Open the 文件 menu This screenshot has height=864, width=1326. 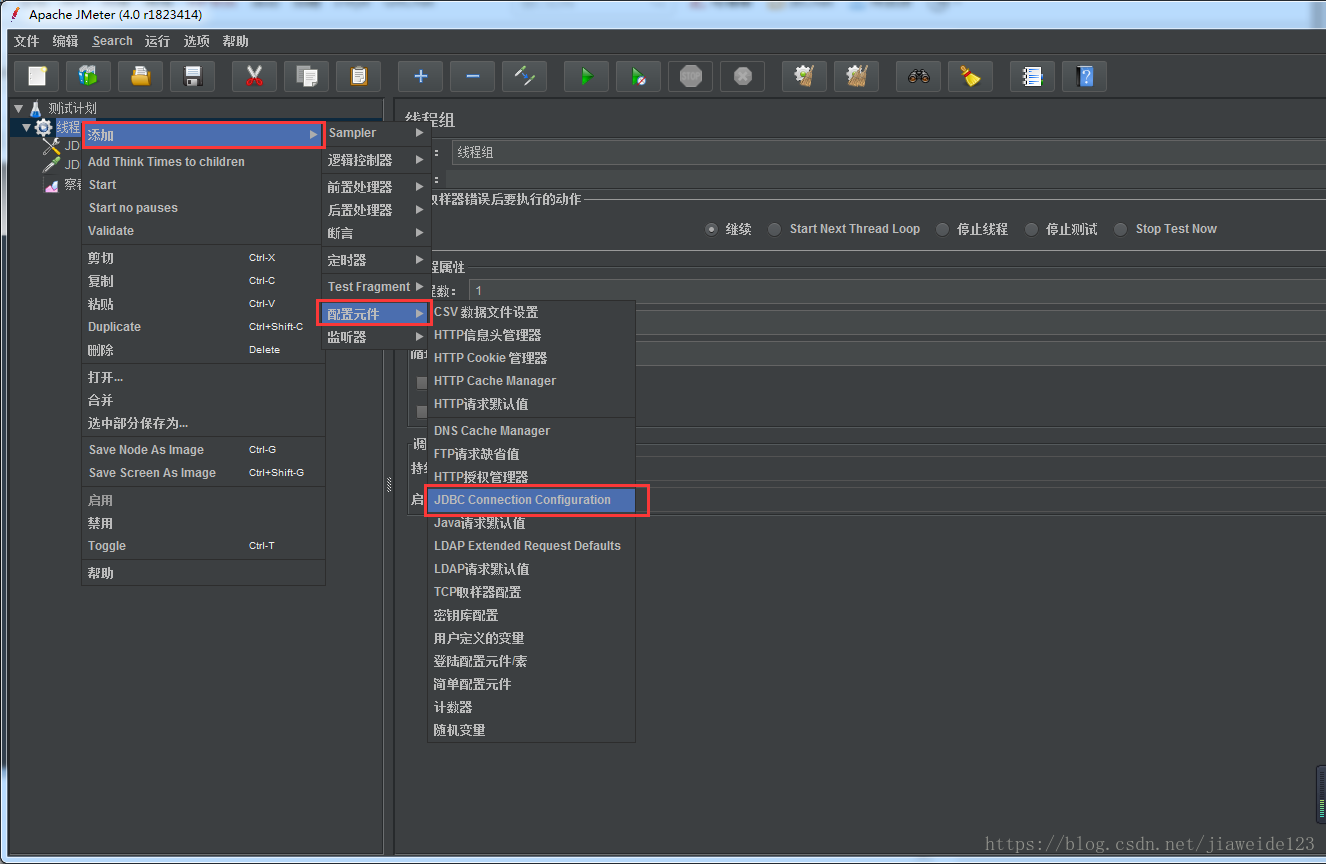click(x=26, y=41)
